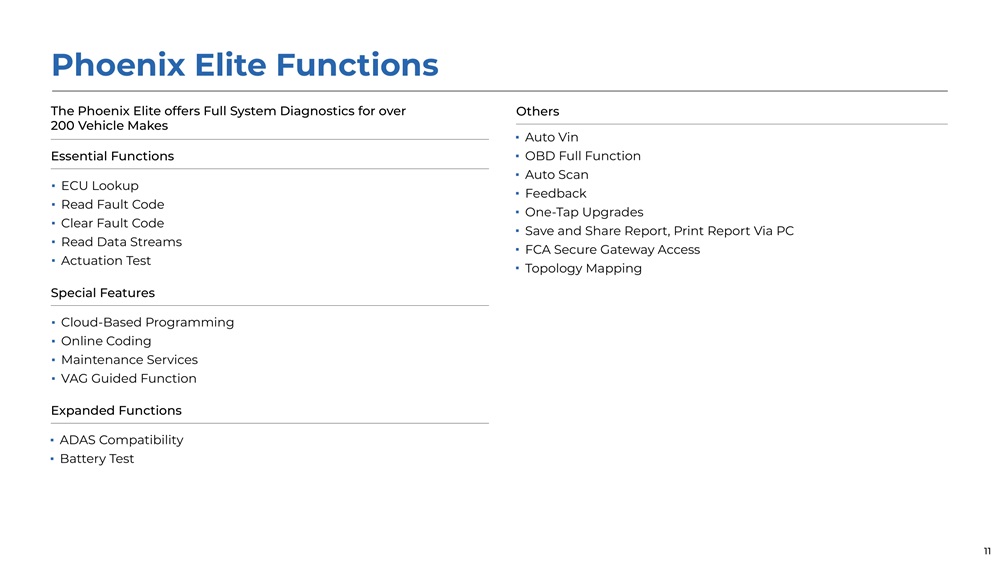
Task: Select OBD Full Function entry
Action: 583,156
